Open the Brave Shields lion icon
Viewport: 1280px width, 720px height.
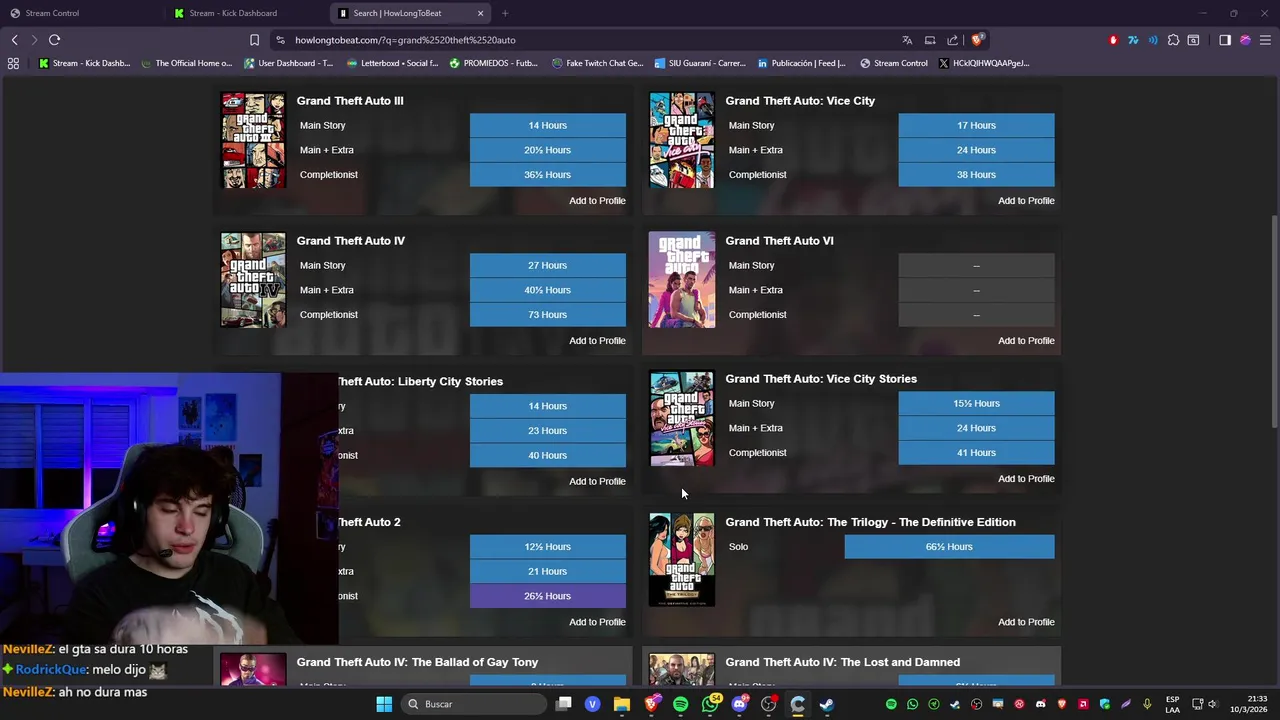tap(977, 40)
